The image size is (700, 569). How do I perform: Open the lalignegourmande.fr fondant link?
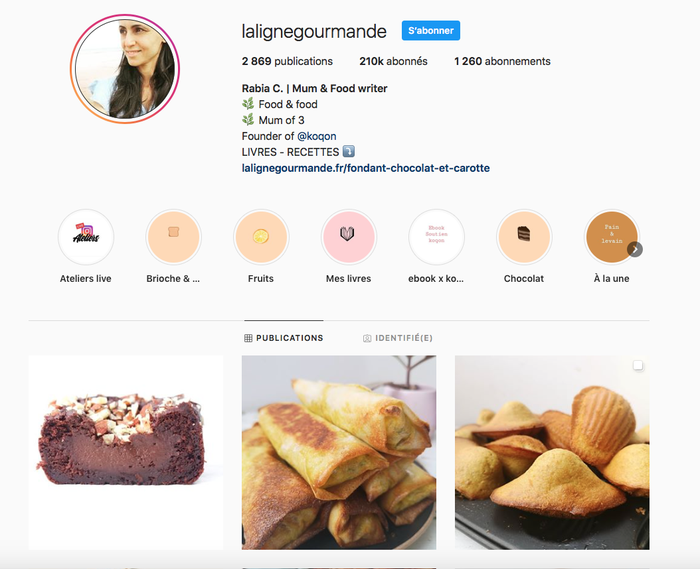click(366, 168)
